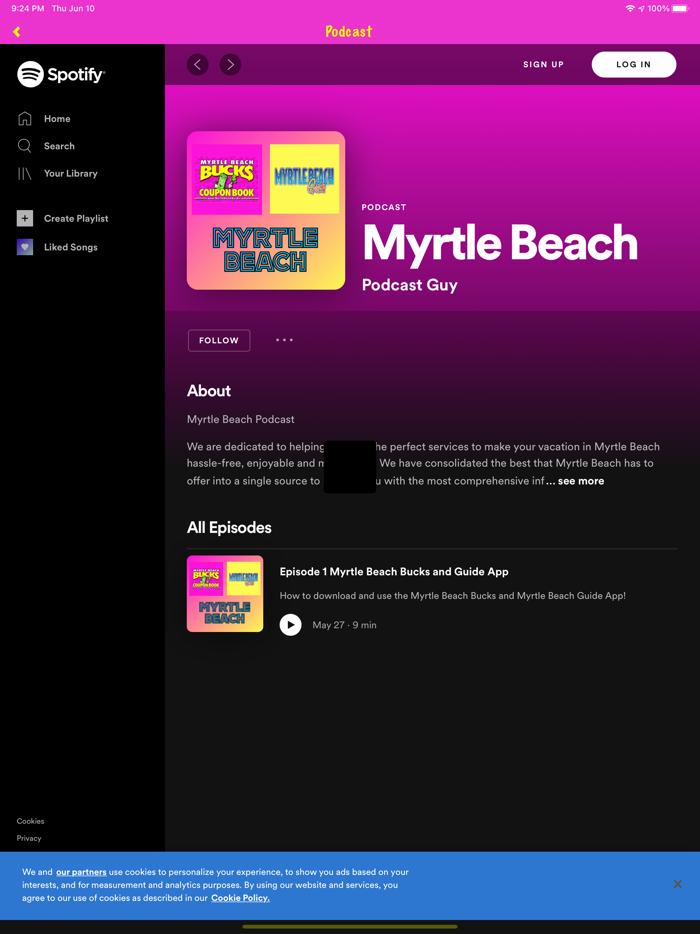Click the May 27 · 9 min text
This screenshot has height=934, width=700.
click(344, 625)
